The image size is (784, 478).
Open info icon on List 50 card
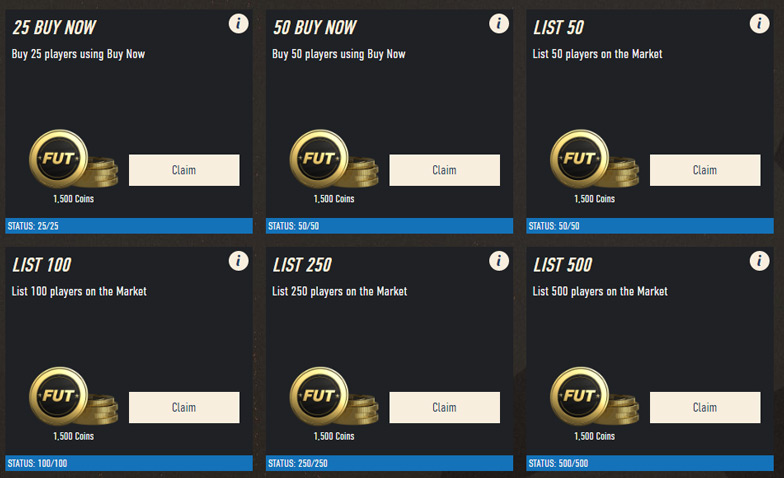[x=760, y=24]
